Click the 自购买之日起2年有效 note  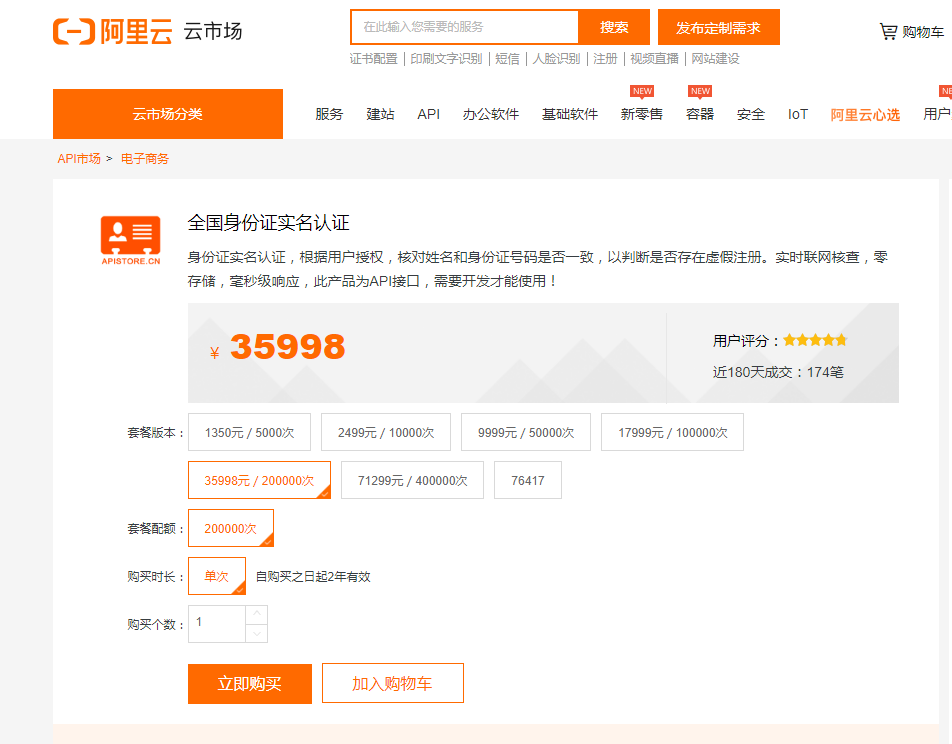click(x=313, y=576)
